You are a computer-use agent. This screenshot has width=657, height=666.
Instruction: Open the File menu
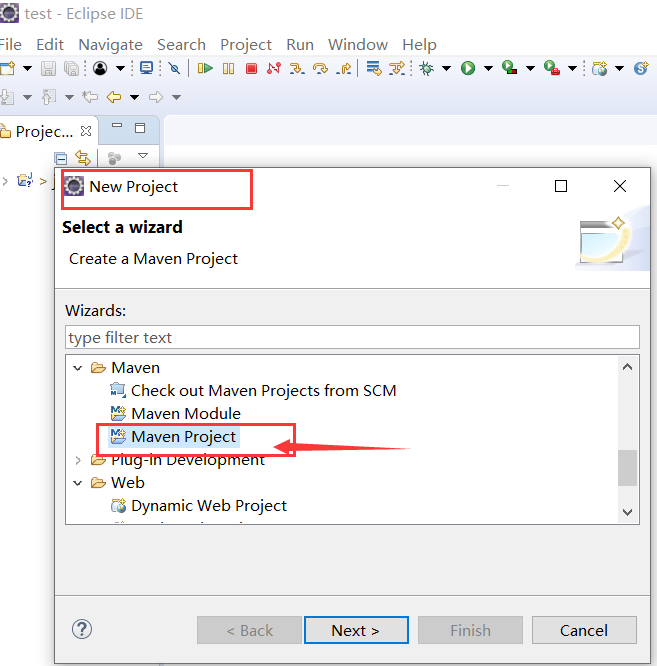[11, 45]
